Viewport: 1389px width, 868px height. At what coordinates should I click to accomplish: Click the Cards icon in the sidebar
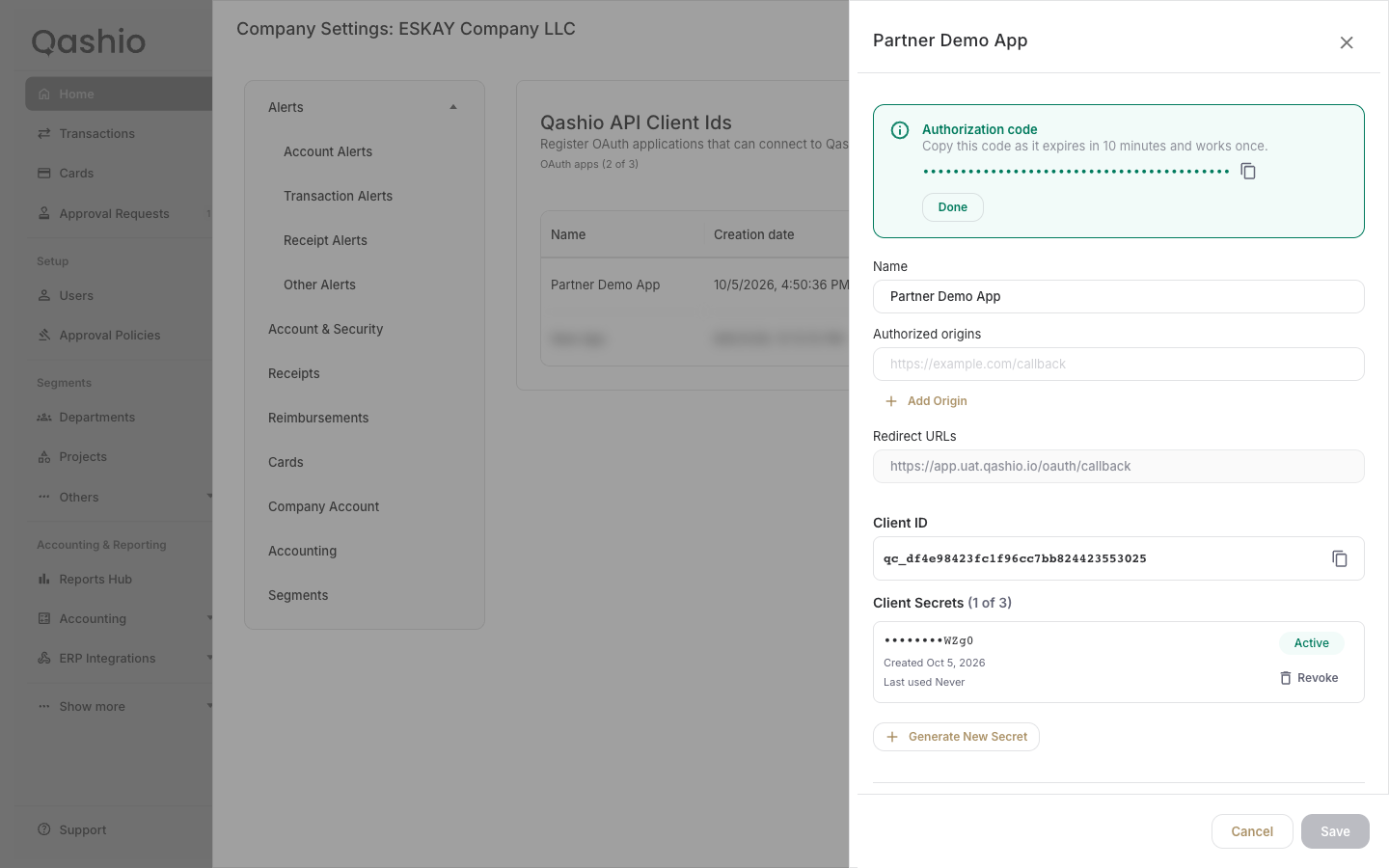[44, 173]
